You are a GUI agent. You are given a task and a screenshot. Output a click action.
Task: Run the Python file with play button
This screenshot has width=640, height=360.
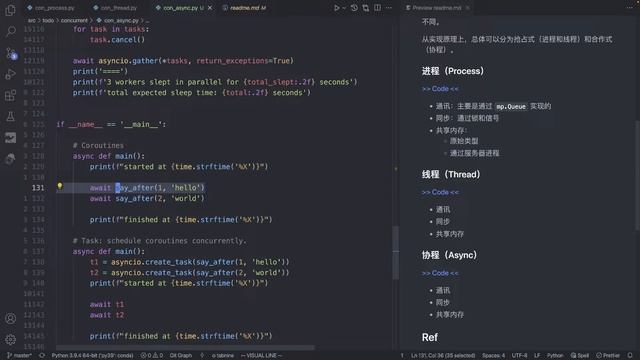[x=336, y=8]
